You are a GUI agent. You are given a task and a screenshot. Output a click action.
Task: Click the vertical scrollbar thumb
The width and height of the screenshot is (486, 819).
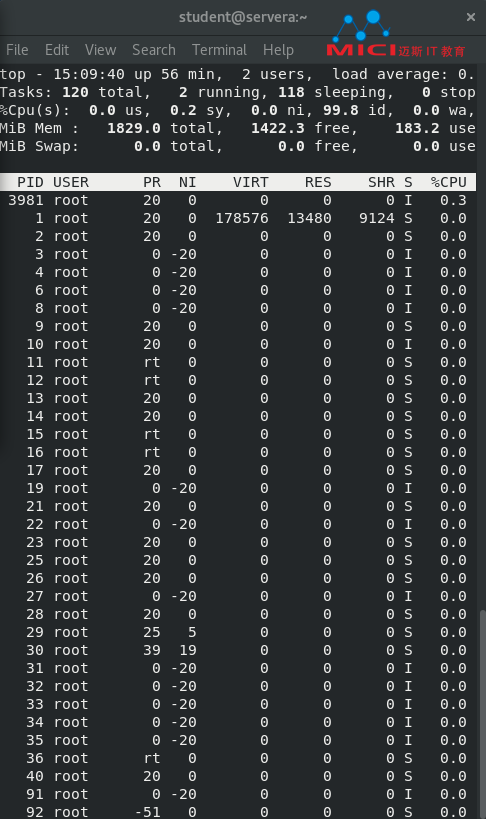coord(481,713)
